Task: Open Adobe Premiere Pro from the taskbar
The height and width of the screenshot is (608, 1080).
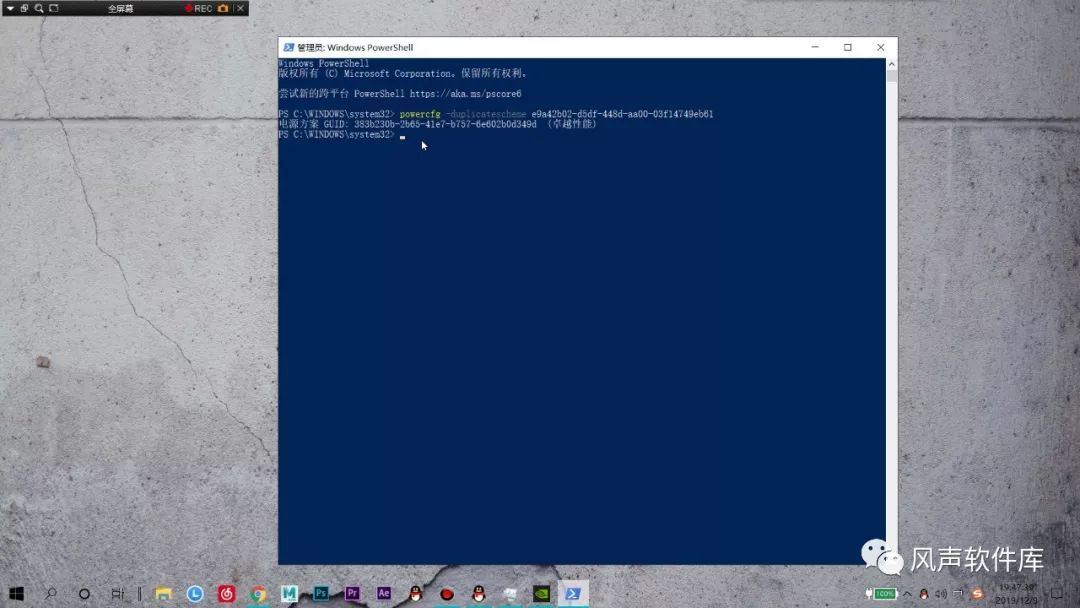Action: tap(352, 593)
